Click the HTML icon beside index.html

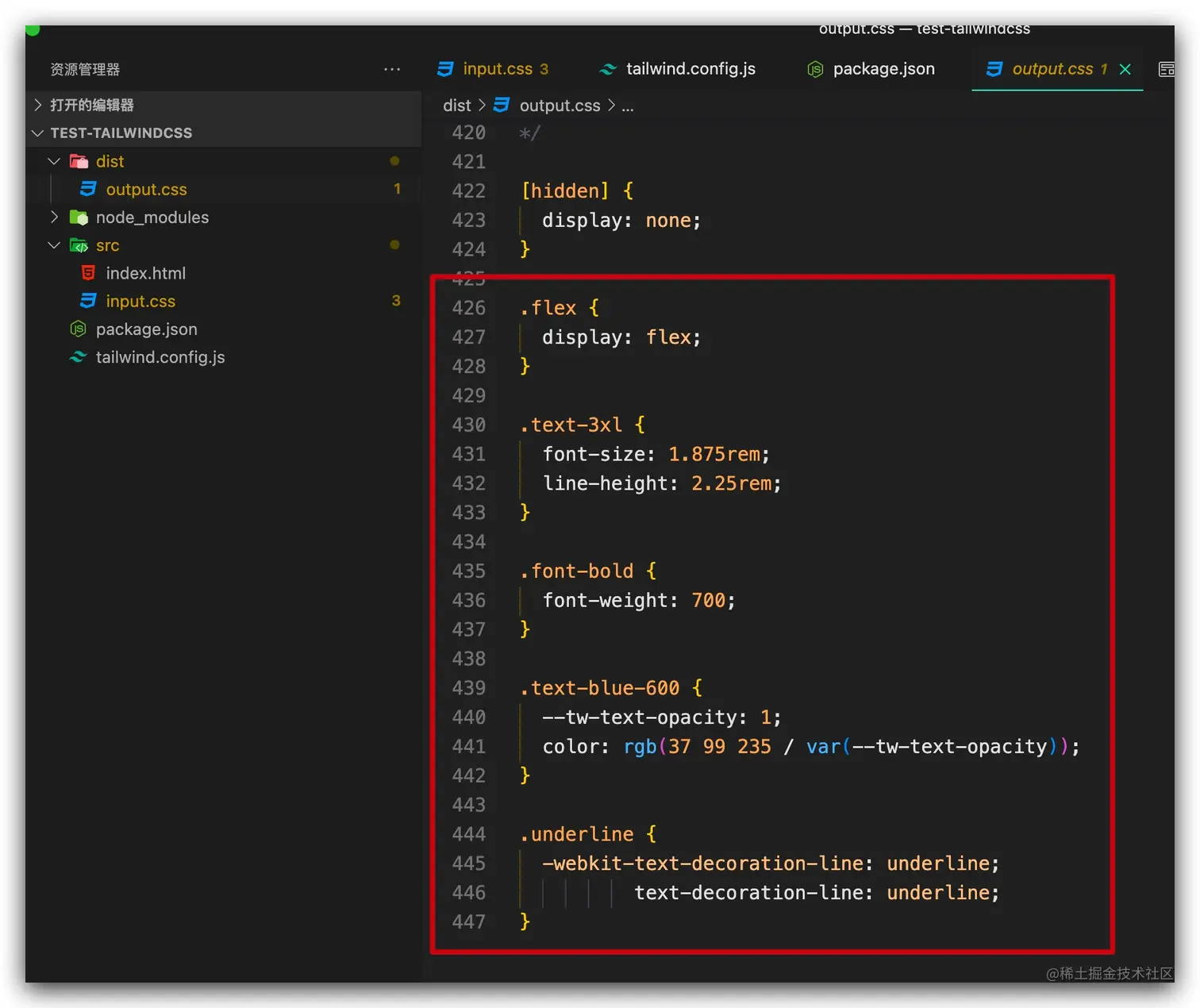[87, 273]
